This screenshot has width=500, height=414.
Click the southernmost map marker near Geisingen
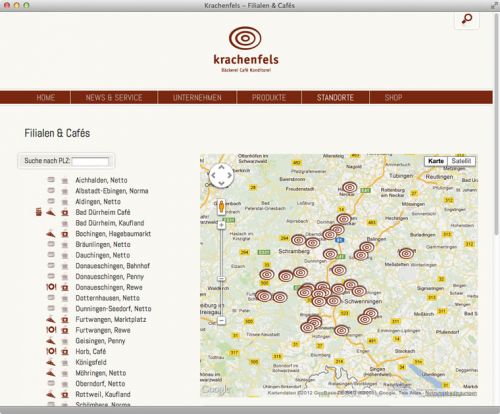[342, 330]
